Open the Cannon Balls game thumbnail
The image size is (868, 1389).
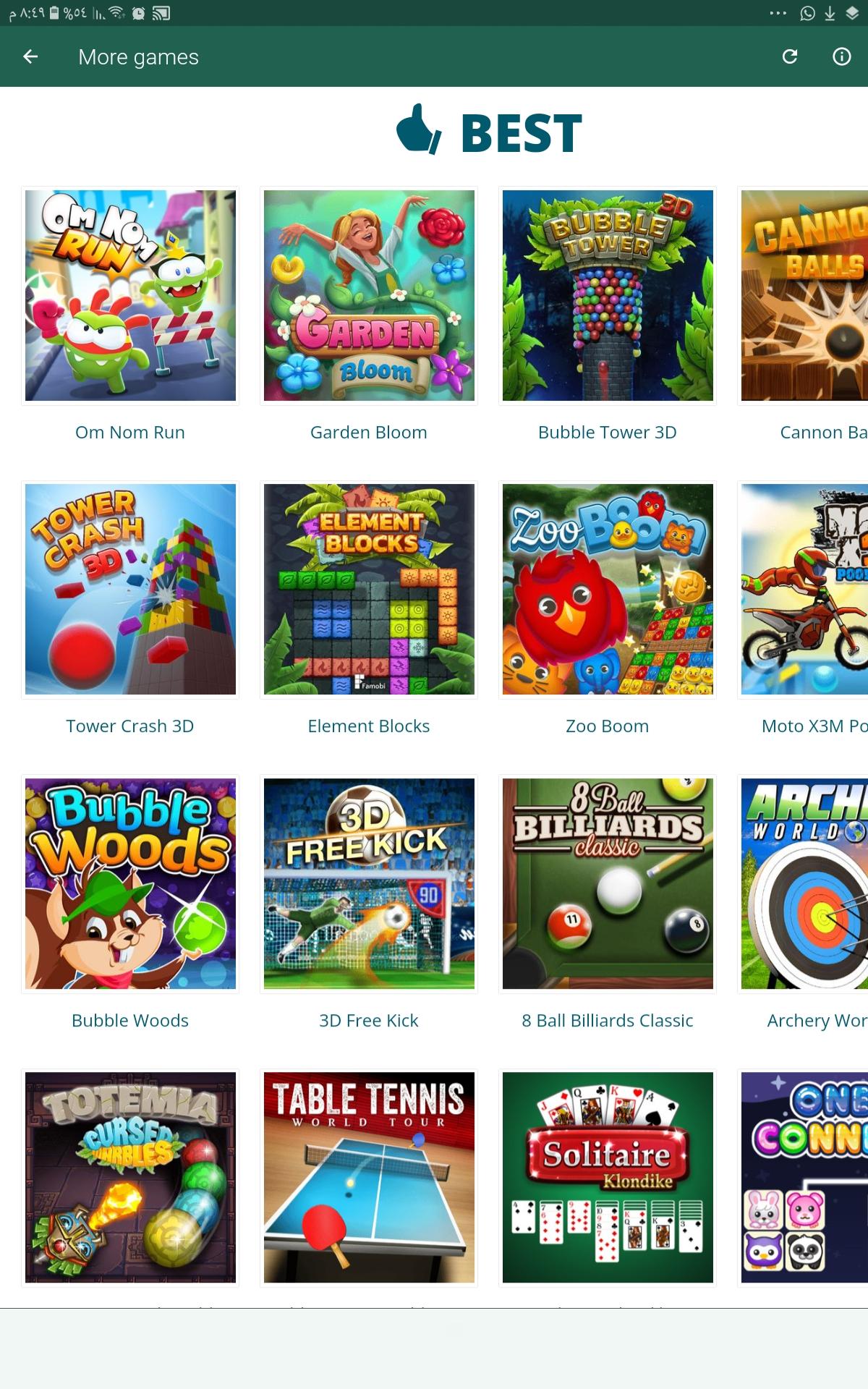tap(803, 295)
